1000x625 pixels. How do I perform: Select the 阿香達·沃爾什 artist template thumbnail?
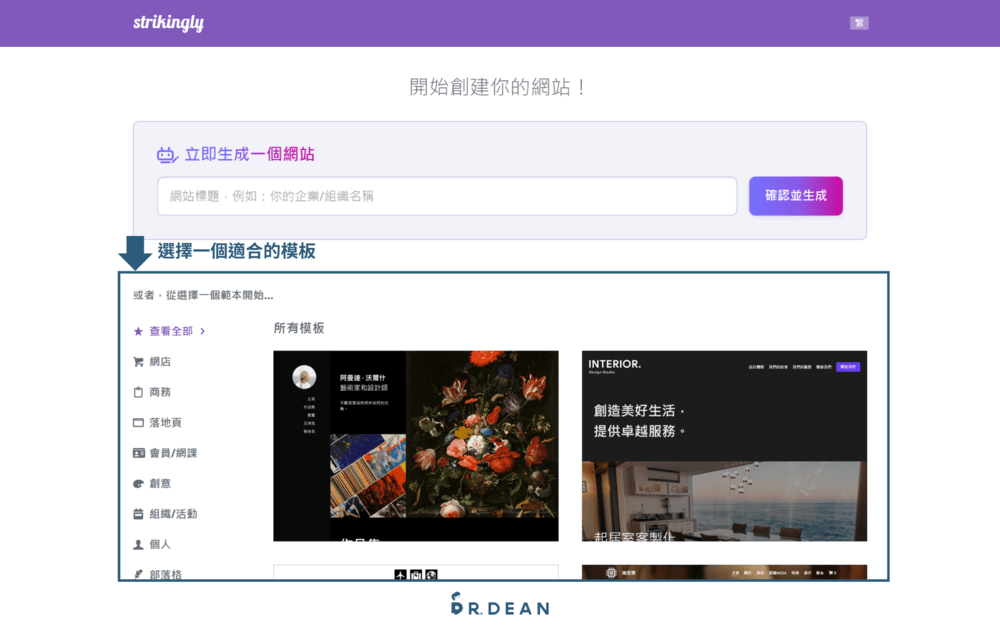pyautogui.click(x=415, y=445)
